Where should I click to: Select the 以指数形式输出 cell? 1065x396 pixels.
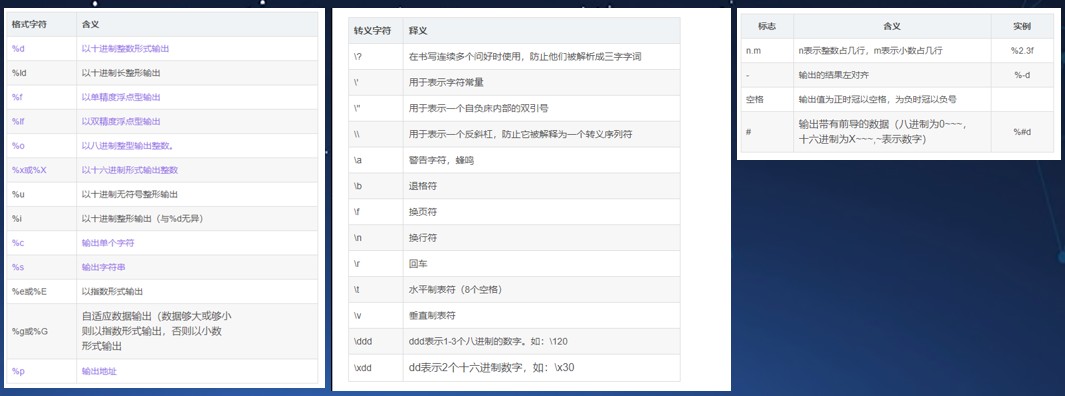(197, 291)
